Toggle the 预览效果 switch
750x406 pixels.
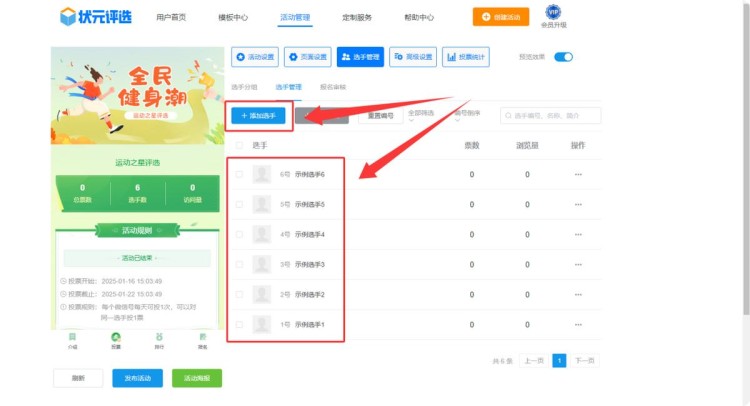coord(563,57)
